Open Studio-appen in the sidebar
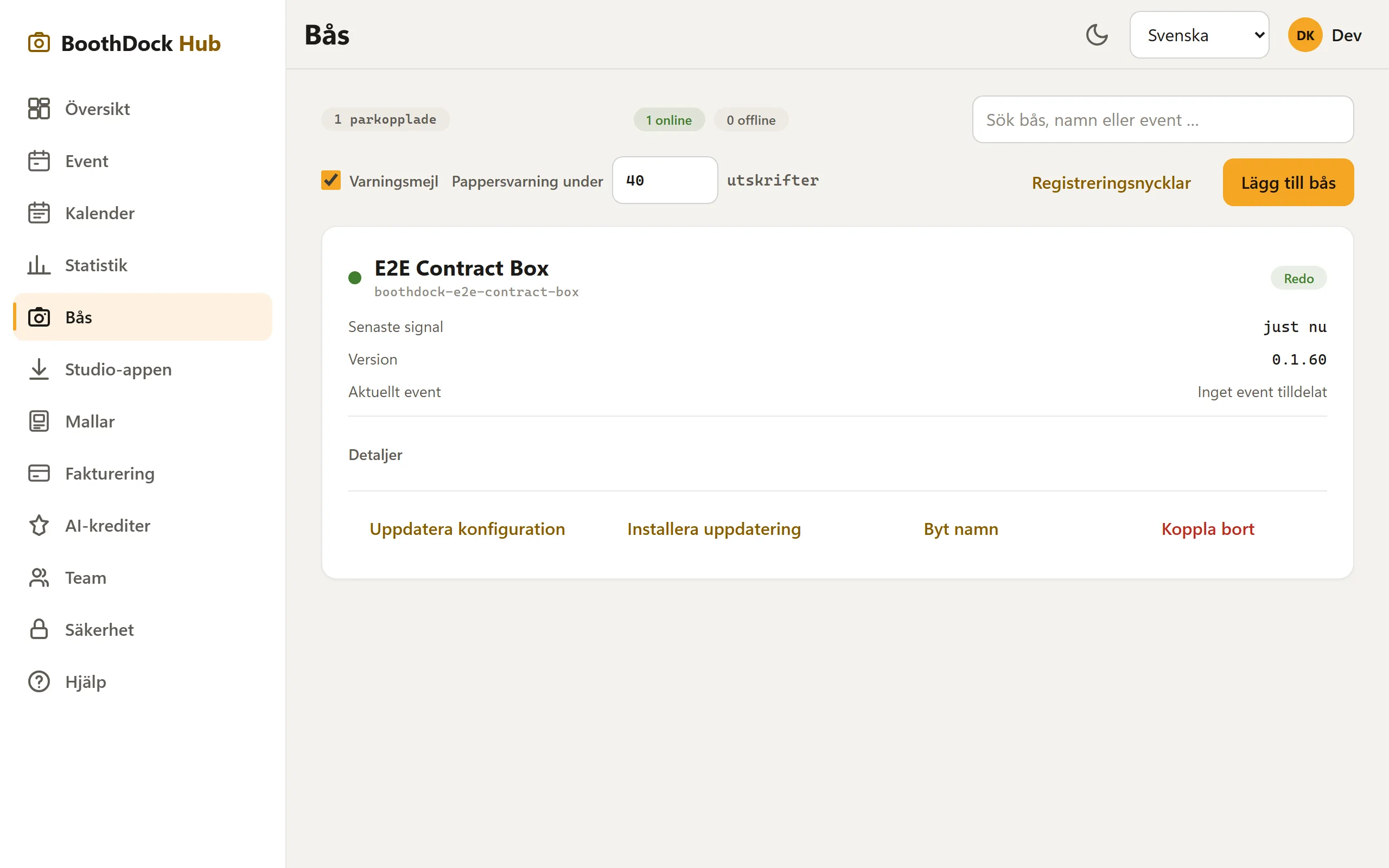This screenshot has width=1389, height=868. [x=142, y=369]
